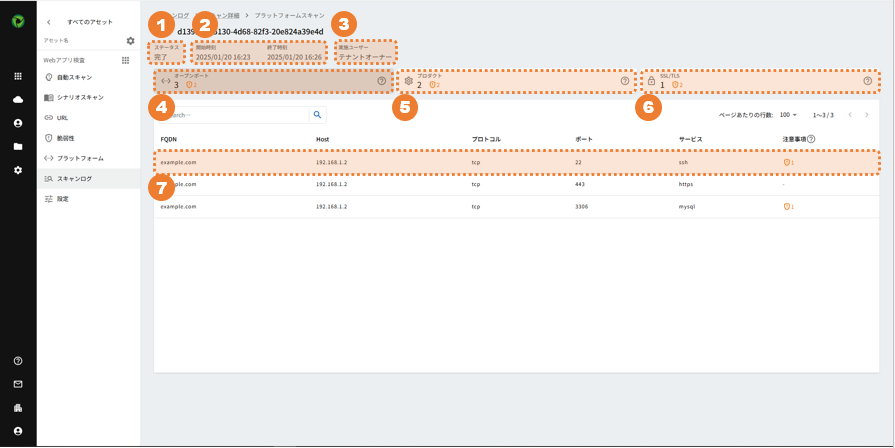The image size is (895, 448).
Task: Open シナリオスキャン in the sidebar
Action: point(88,98)
